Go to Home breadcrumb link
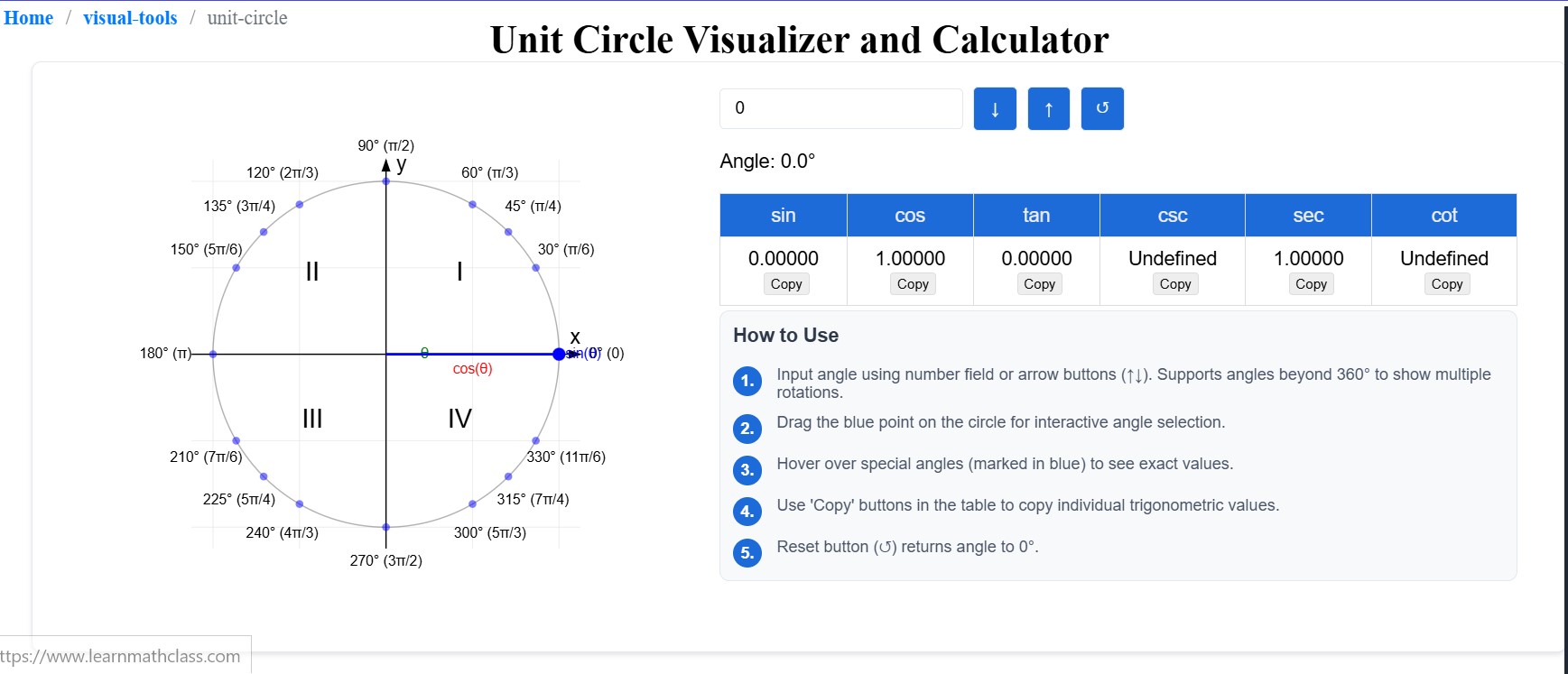This screenshot has width=1568, height=674. pos(29,18)
